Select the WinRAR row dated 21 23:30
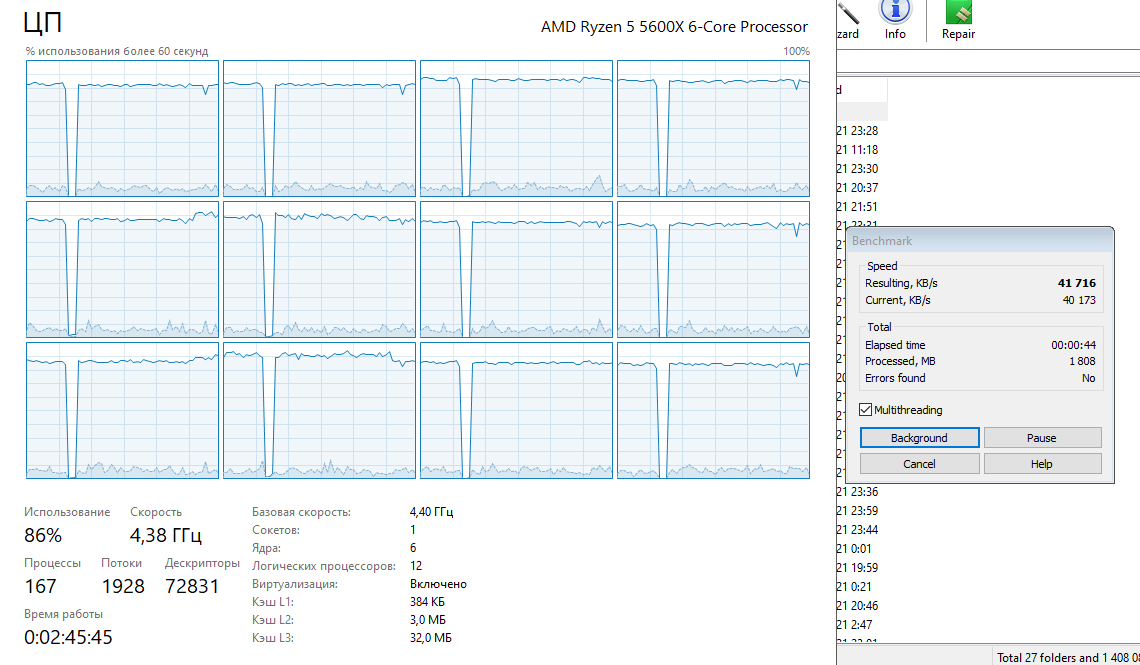 857,169
